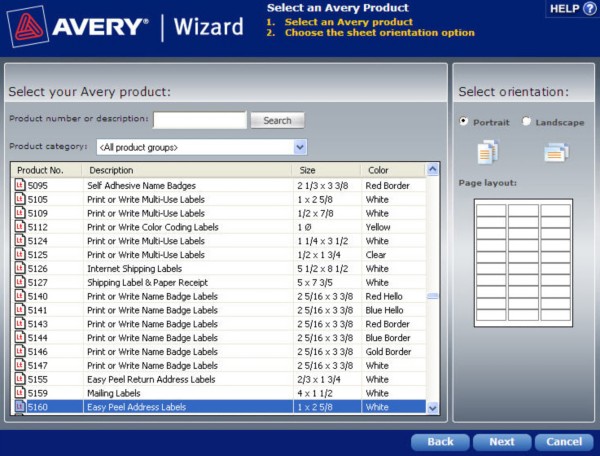Click size '5 1/2 x 8 1/2'
This screenshot has height=456, width=600.
click(x=323, y=269)
